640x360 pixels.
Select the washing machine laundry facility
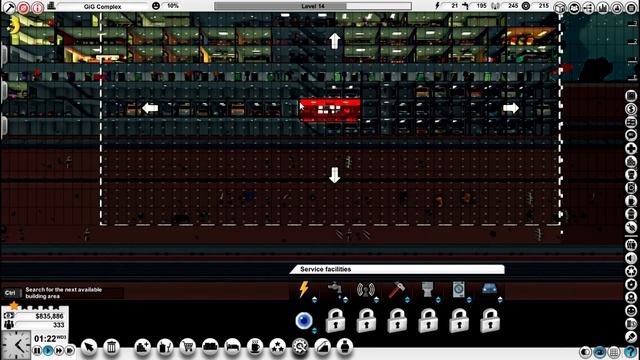458,289
